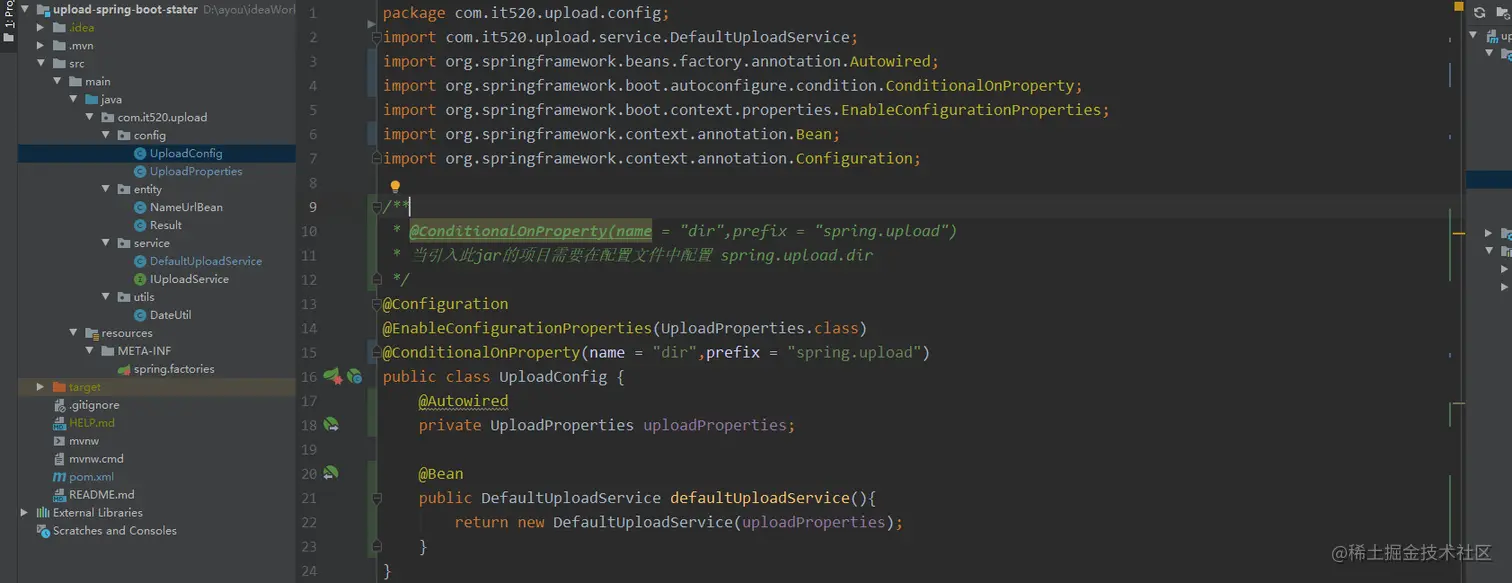Click the UploadConfig class name in code

pyautogui.click(x=553, y=377)
